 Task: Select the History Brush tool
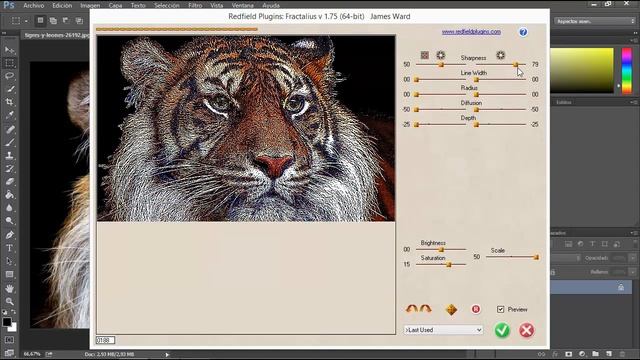[9, 169]
